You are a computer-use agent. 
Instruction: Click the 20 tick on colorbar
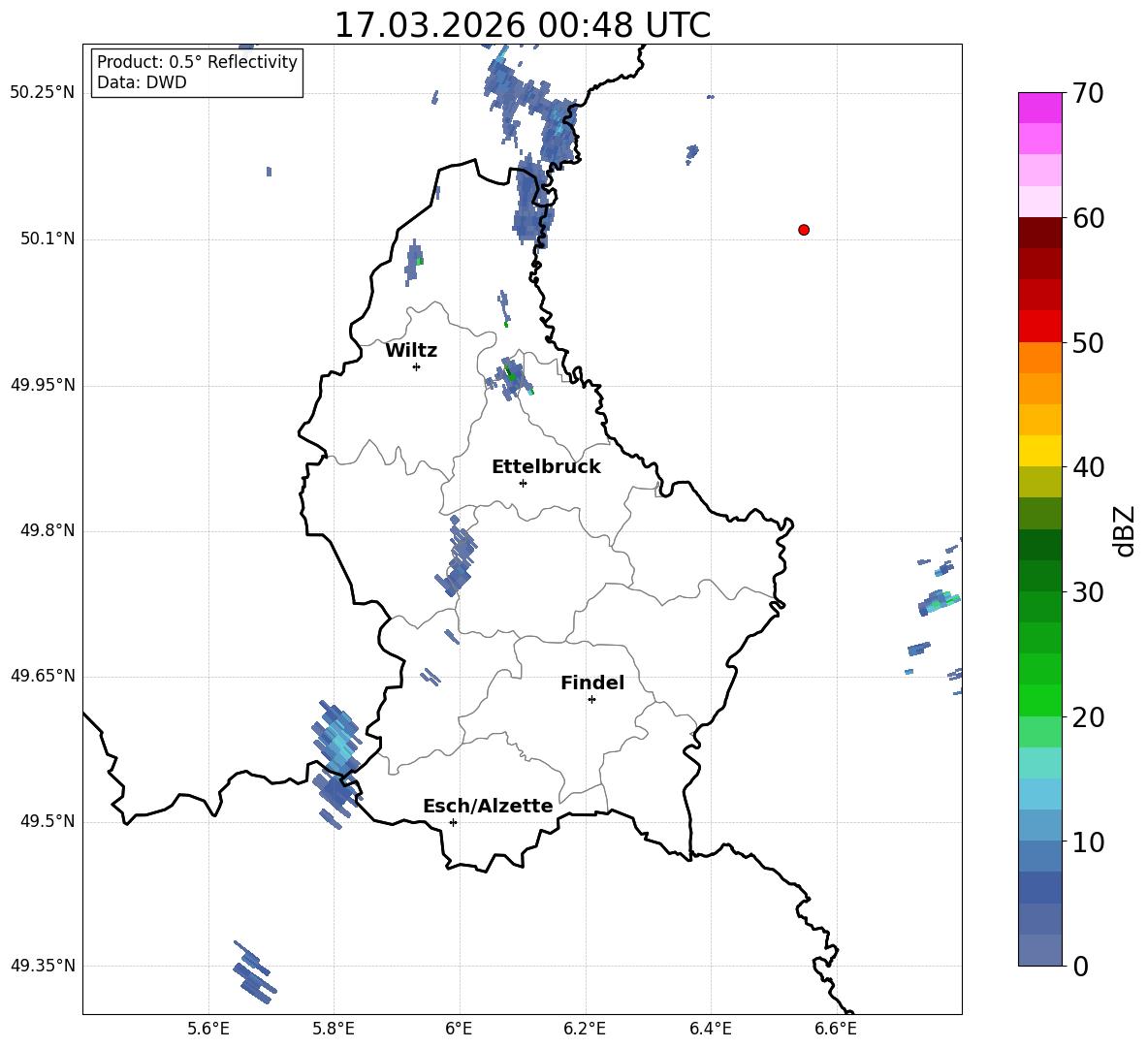(1088, 716)
